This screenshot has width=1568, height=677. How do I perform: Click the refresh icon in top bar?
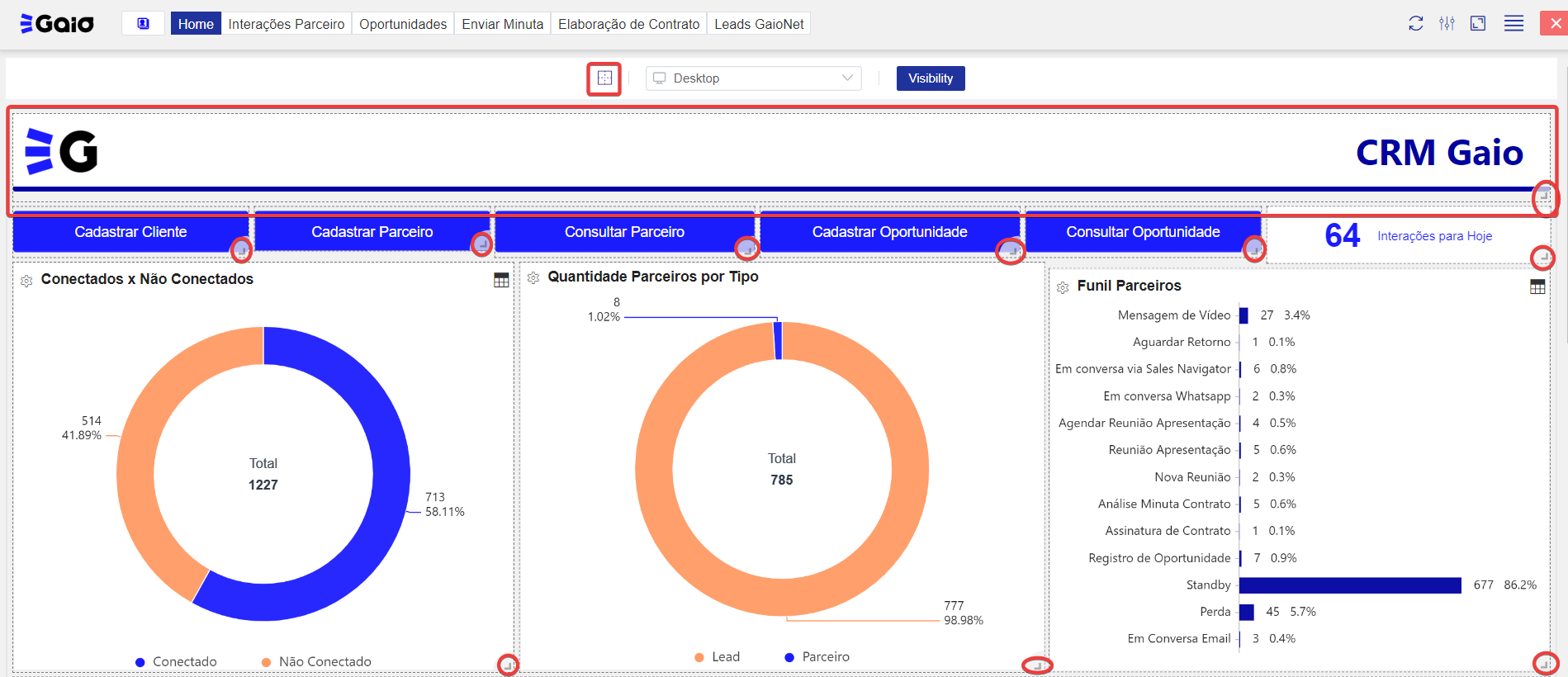pos(1416,23)
